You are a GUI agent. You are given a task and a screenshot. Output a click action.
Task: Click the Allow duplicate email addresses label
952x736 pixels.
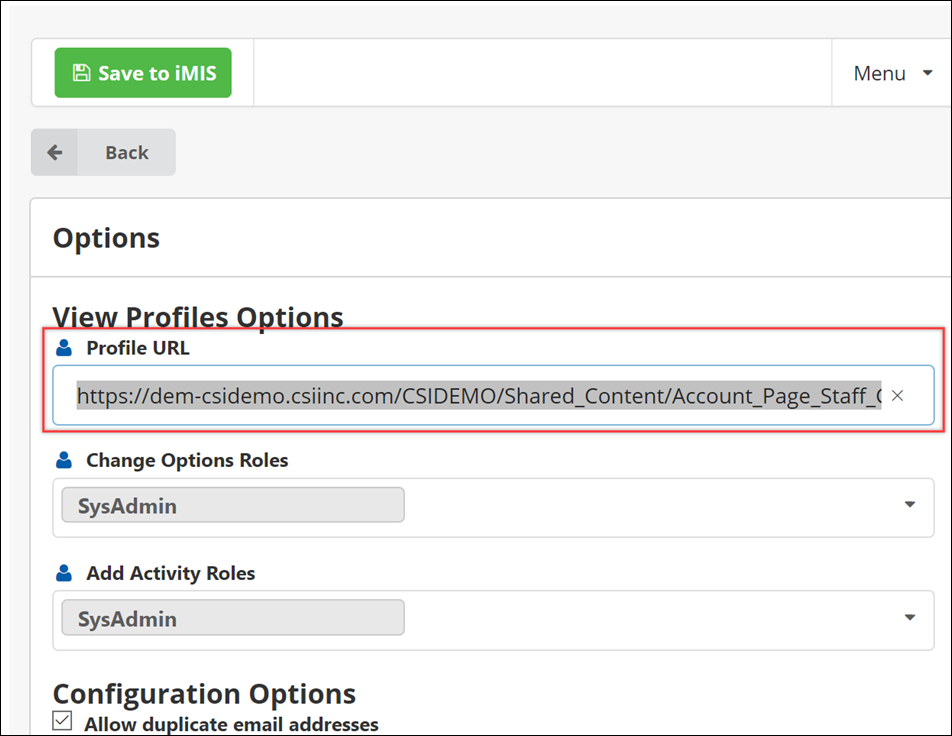231,724
